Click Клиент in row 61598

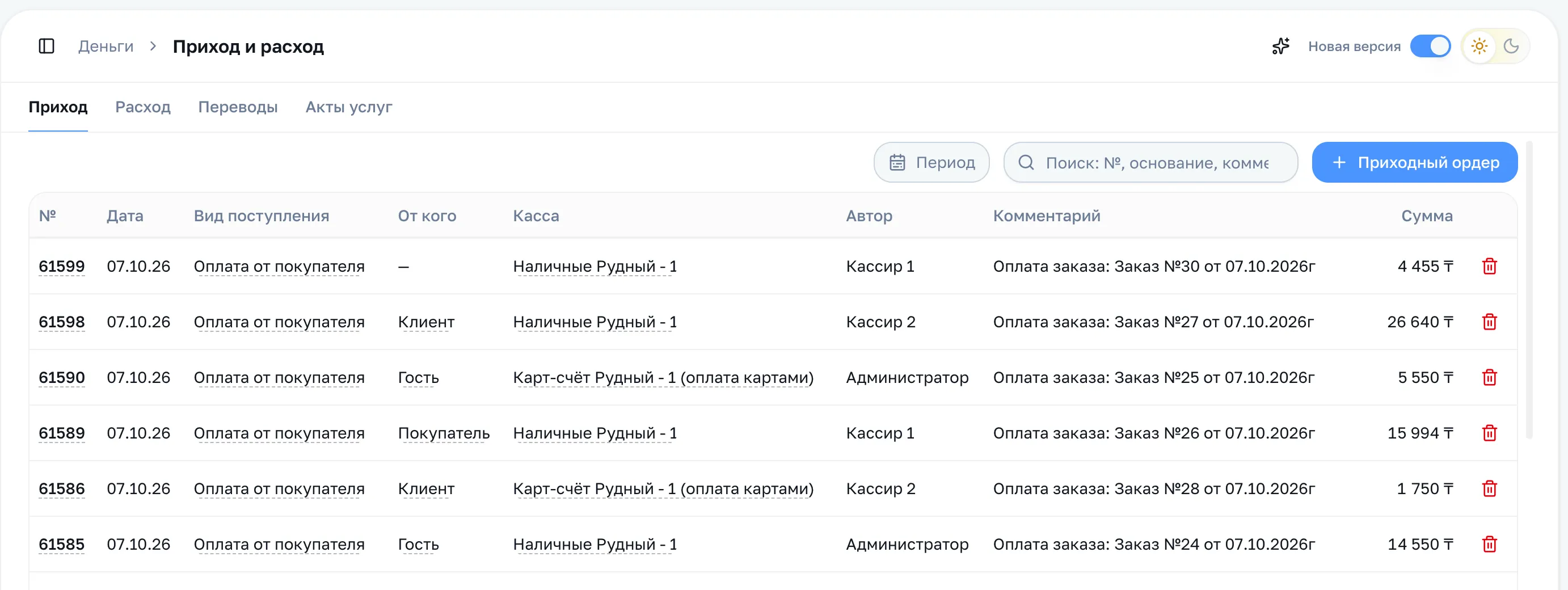point(426,322)
